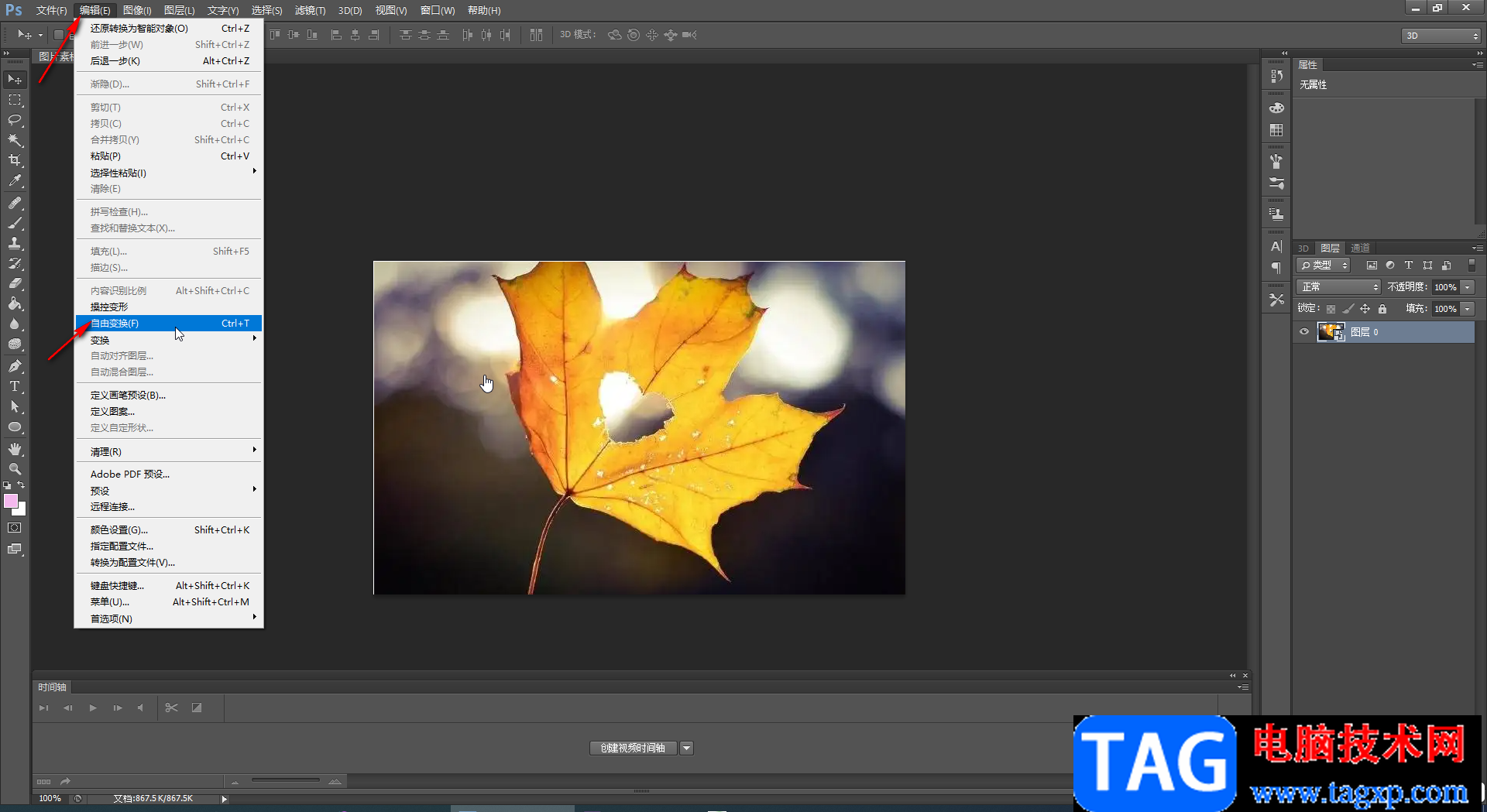This screenshot has height=812, width=1487.
Task: Select the Lasso tool
Action: [15, 120]
